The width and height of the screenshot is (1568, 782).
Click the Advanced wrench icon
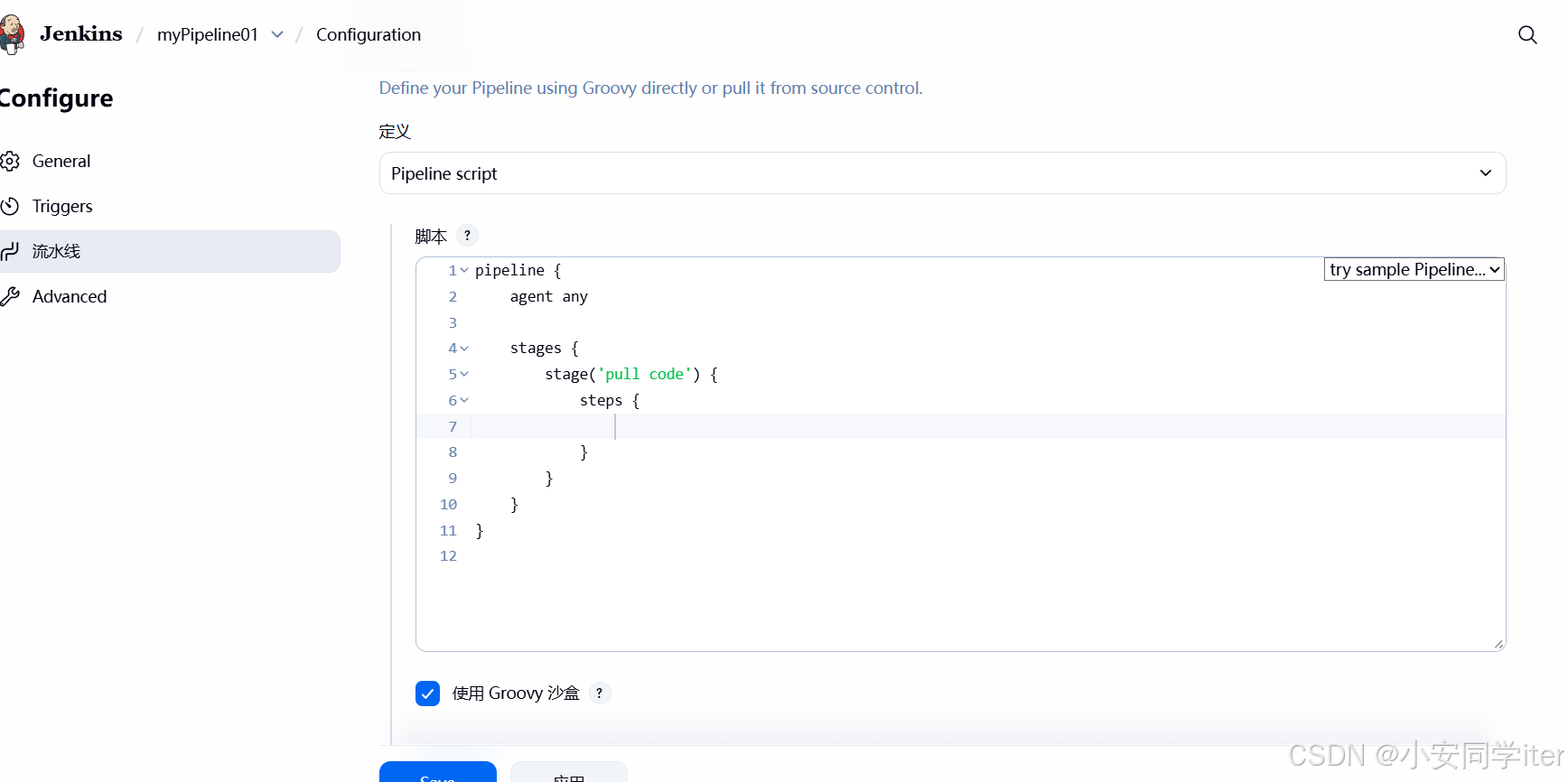10,296
